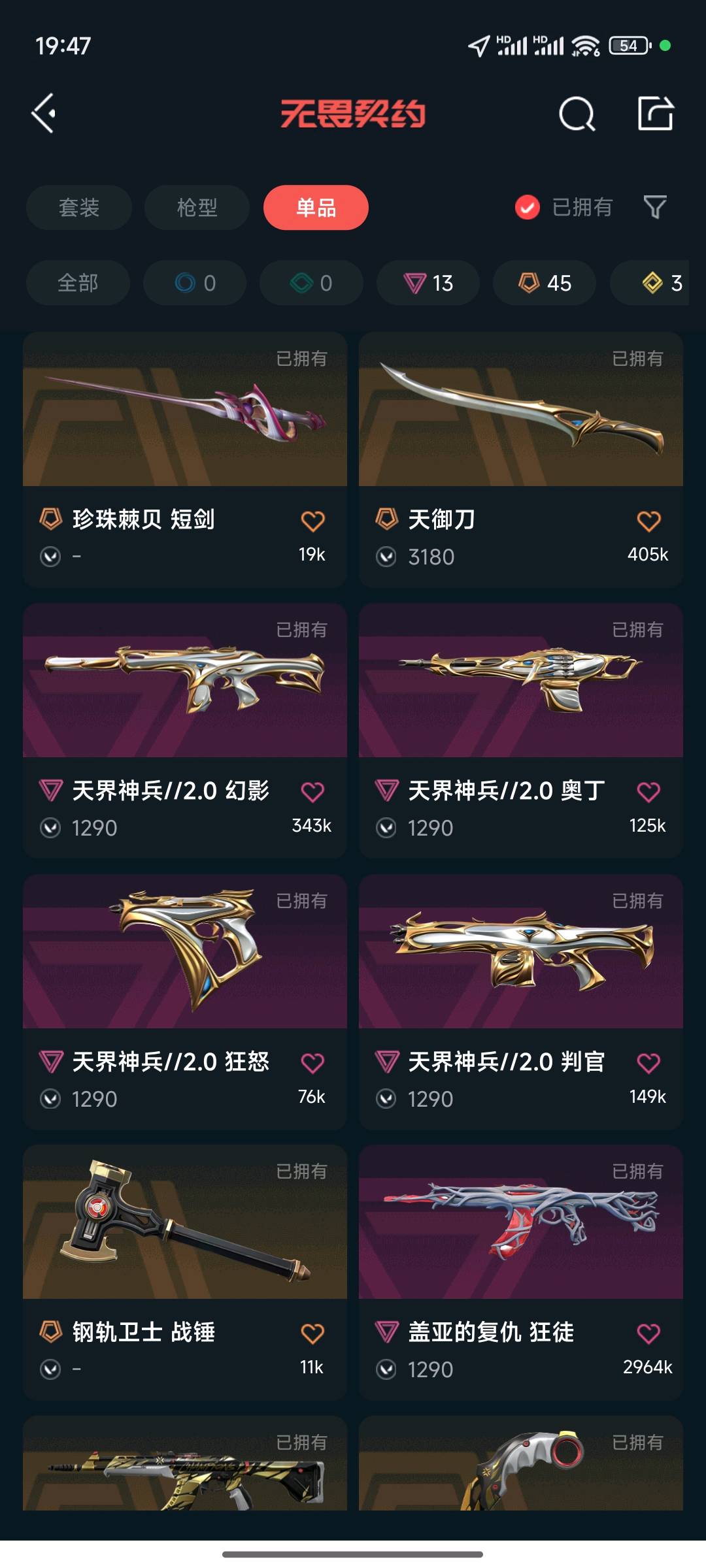Open the filter funnel icon
Screen dimensions: 706x1568
click(655, 207)
